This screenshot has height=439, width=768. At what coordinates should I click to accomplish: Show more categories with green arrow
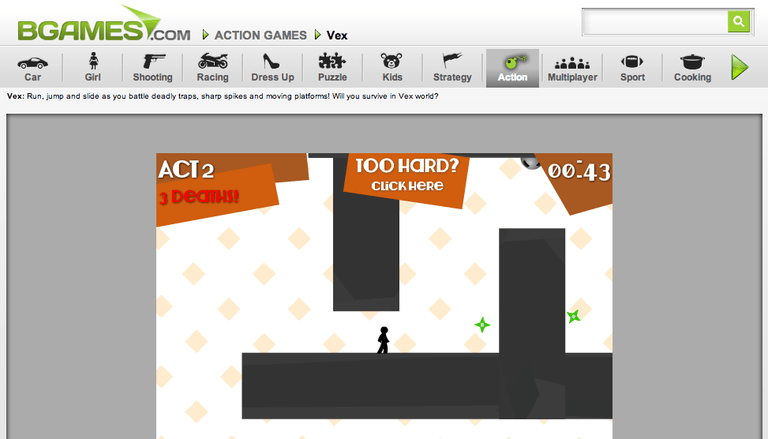(740, 67)
